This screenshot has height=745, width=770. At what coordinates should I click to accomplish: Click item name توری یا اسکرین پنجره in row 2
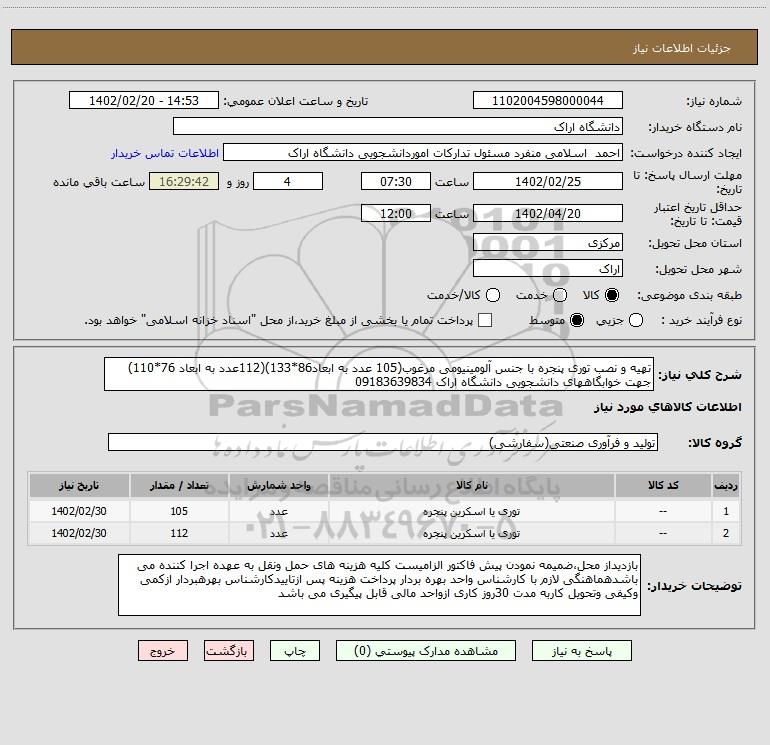[471, 533]
